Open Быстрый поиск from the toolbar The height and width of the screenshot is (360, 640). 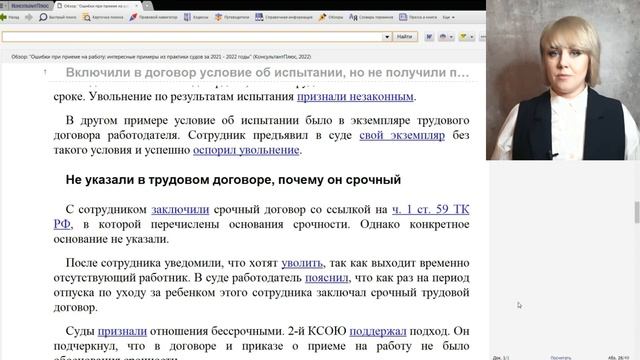tap(58, 17)
